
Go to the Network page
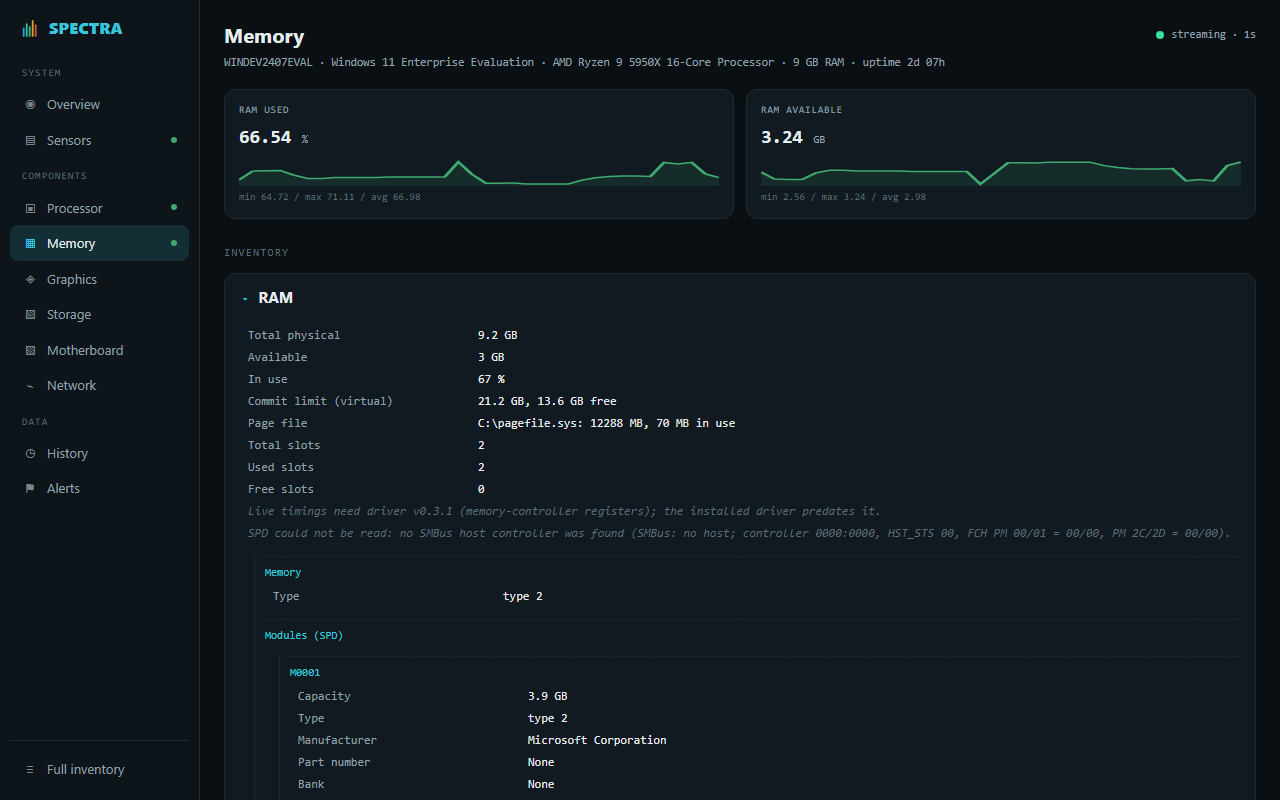[x=99, y=385]
